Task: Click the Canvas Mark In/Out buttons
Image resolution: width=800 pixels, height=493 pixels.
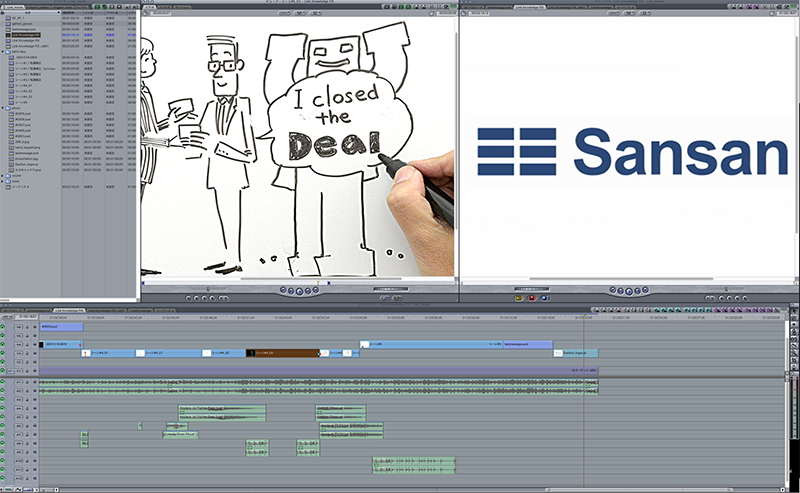Action: [710, 298]
